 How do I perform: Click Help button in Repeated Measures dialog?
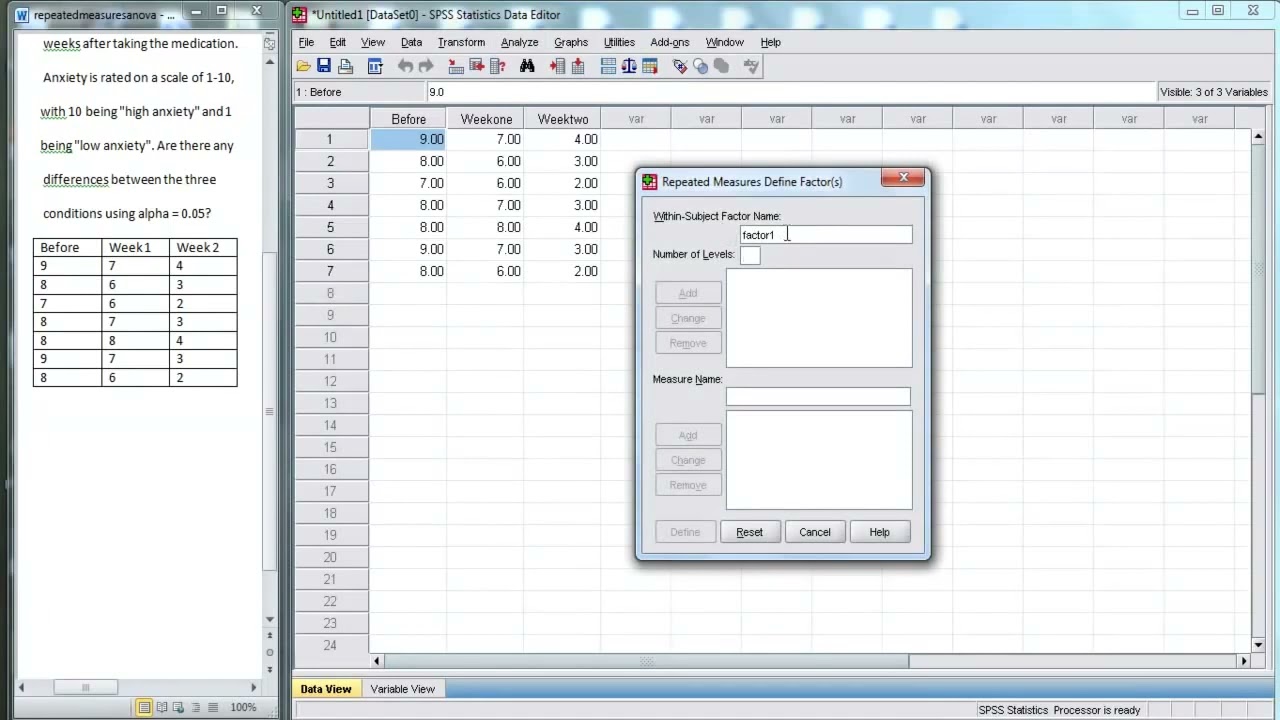point(879,532)
